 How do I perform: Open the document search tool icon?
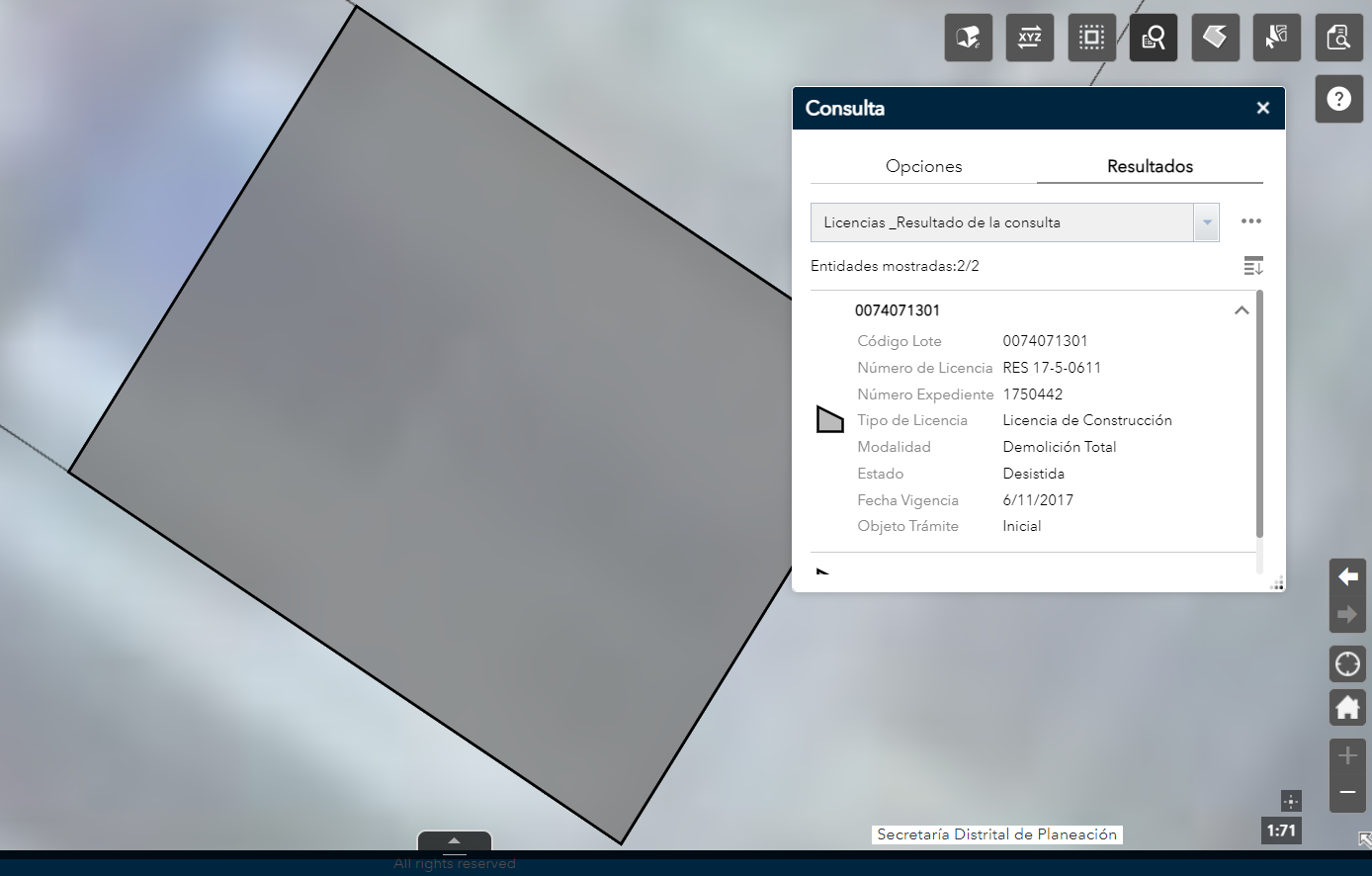click(1338, 39)
